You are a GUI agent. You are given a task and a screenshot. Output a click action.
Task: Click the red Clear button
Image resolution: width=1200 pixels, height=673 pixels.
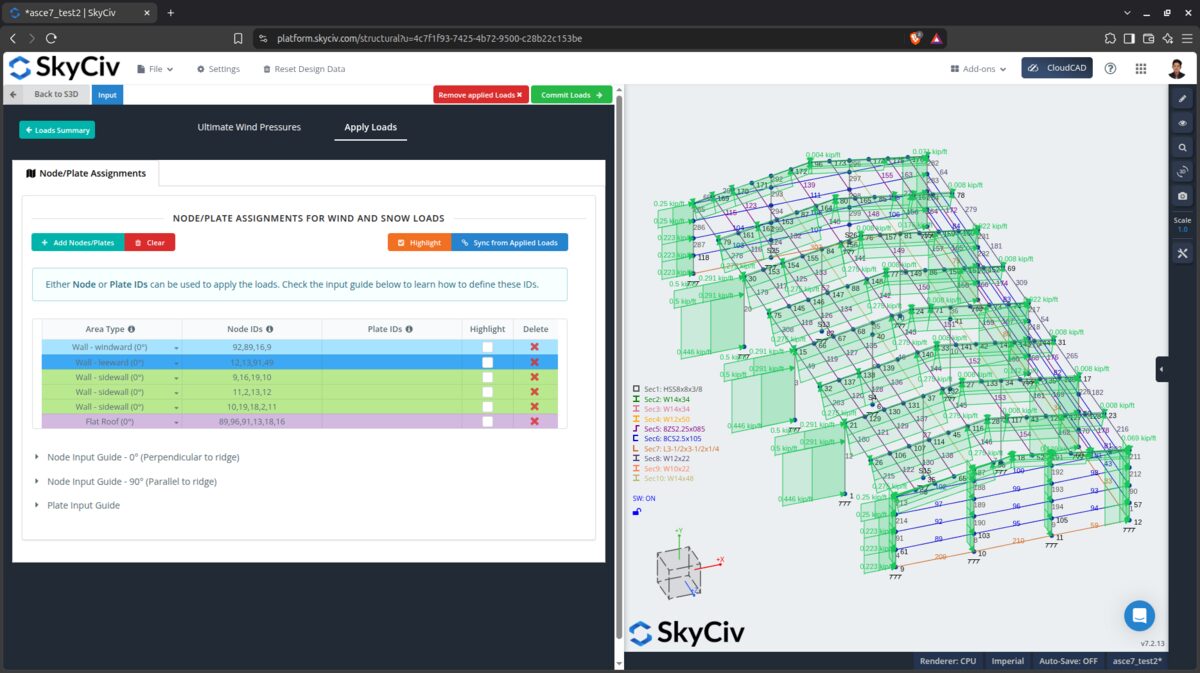150,242
